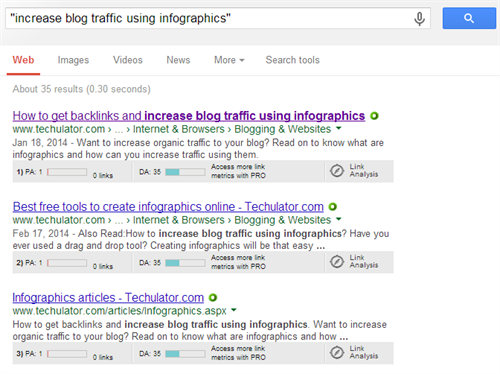The width and height of the screenshot is (500, 374).
Task: Open the News tab
Action: (x=178, y=60)
